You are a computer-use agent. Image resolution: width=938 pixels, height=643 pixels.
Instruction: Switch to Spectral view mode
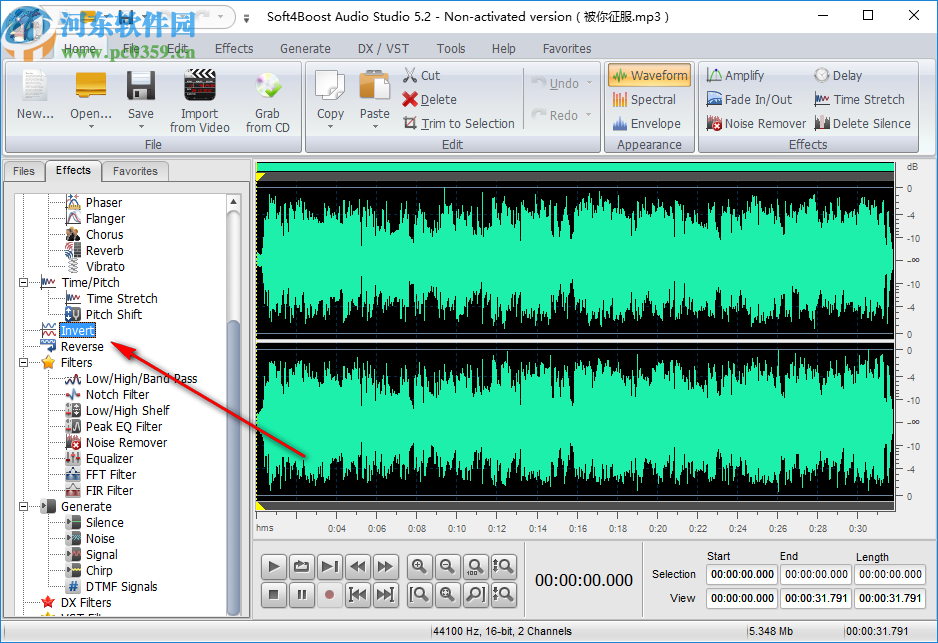tap(648, 99)
